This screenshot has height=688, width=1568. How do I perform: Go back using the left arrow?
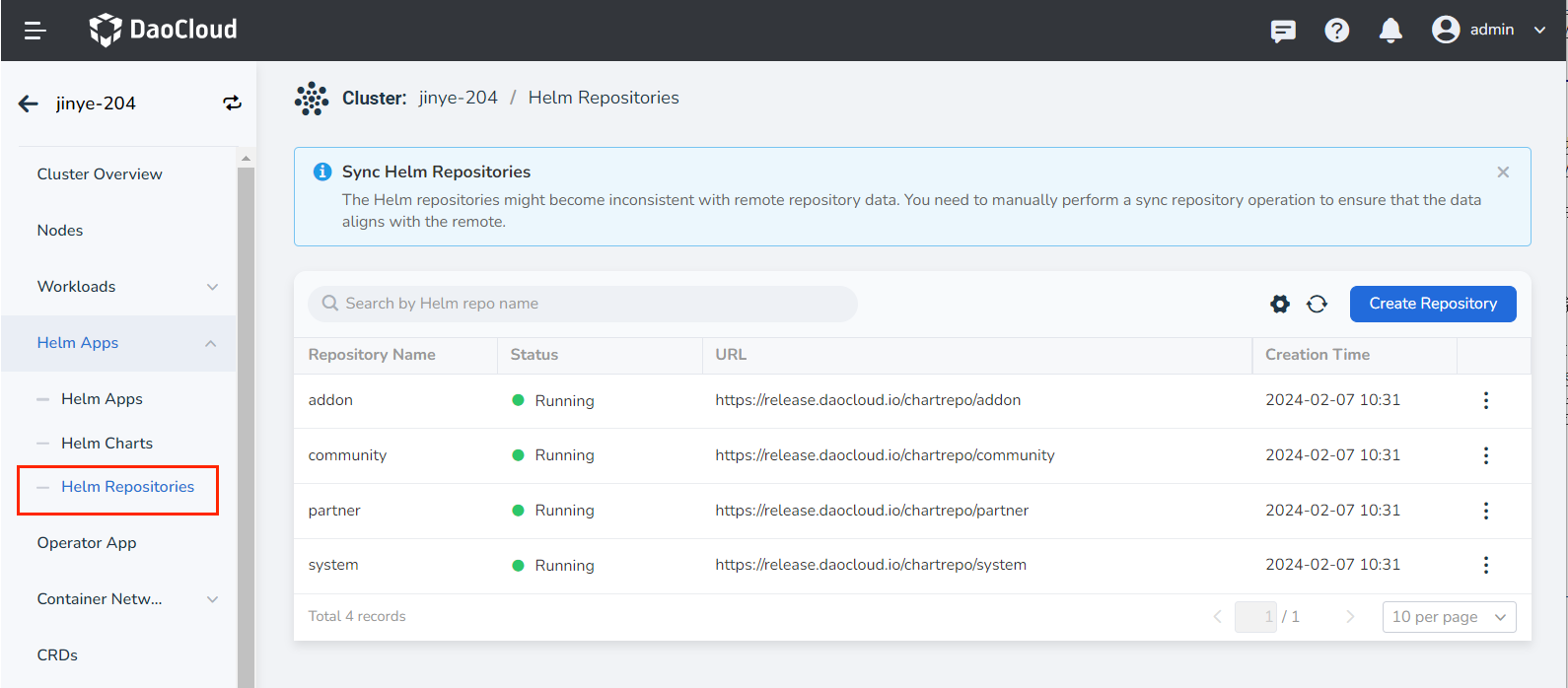click(x=29, y=103)
